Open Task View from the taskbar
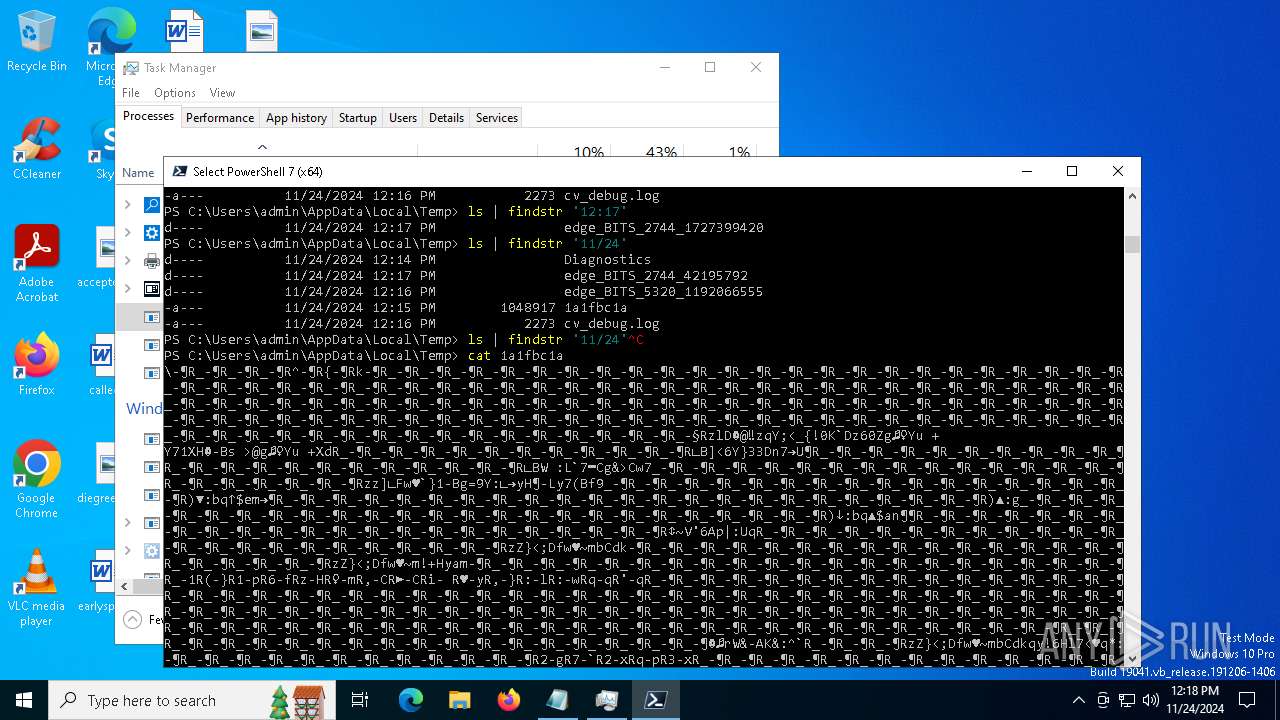The width and height of the screenshot is (1280, 720). [360, 700]
